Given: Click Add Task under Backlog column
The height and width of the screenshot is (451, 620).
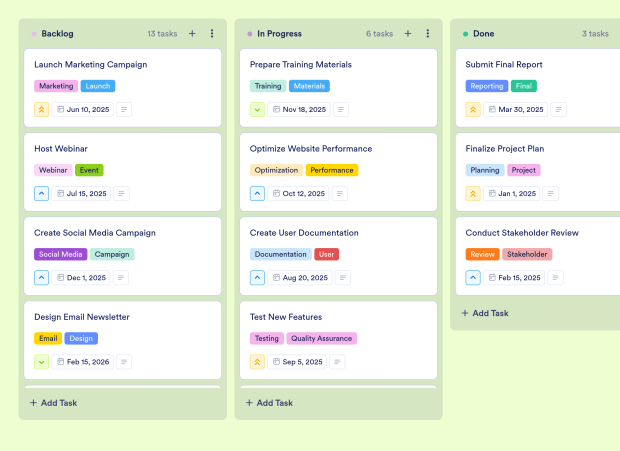Looking at the screenshot, I should (54, 403).
